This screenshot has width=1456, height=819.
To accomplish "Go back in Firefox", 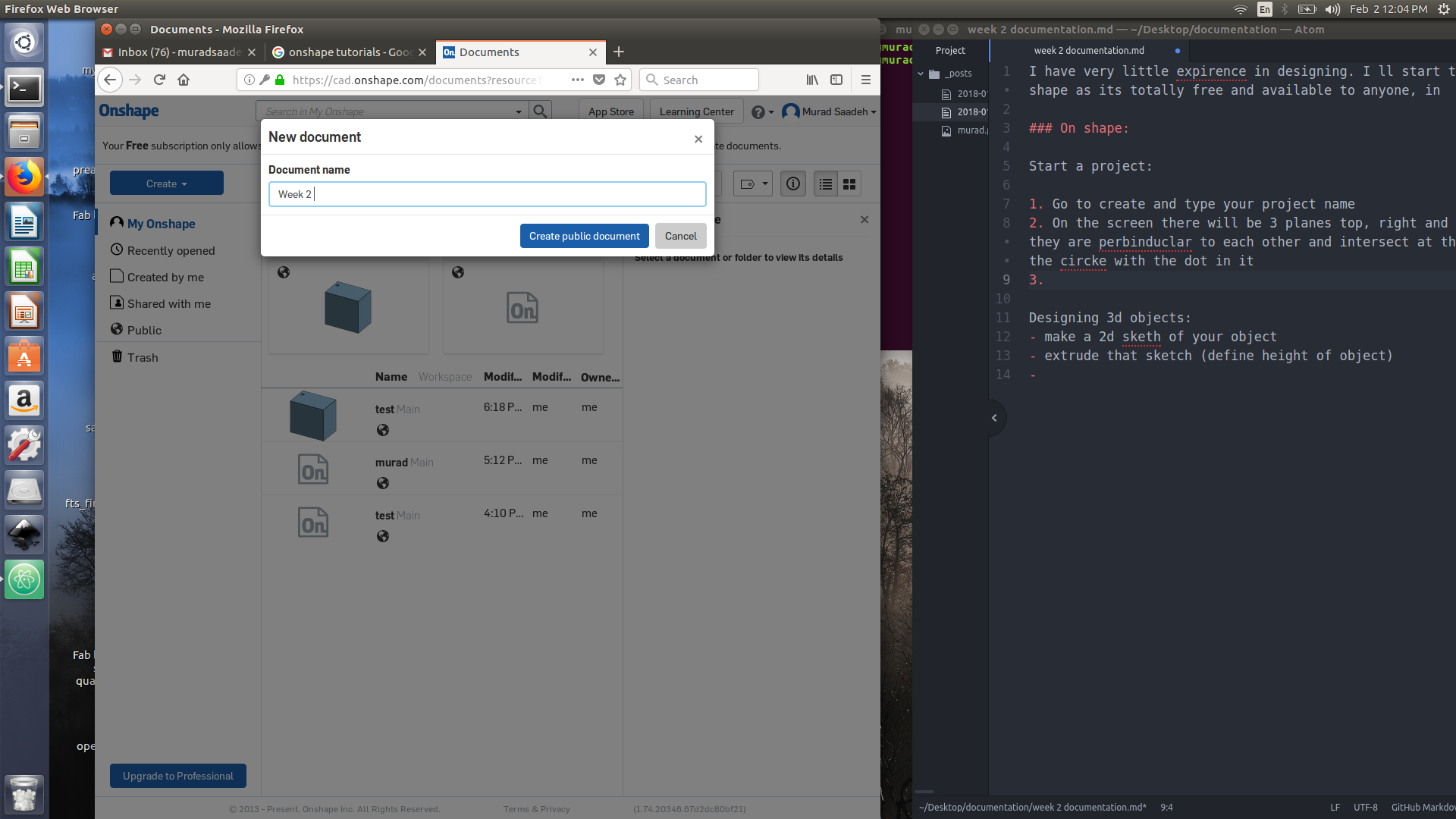I will pyautogui.click(x=110, y=80).
